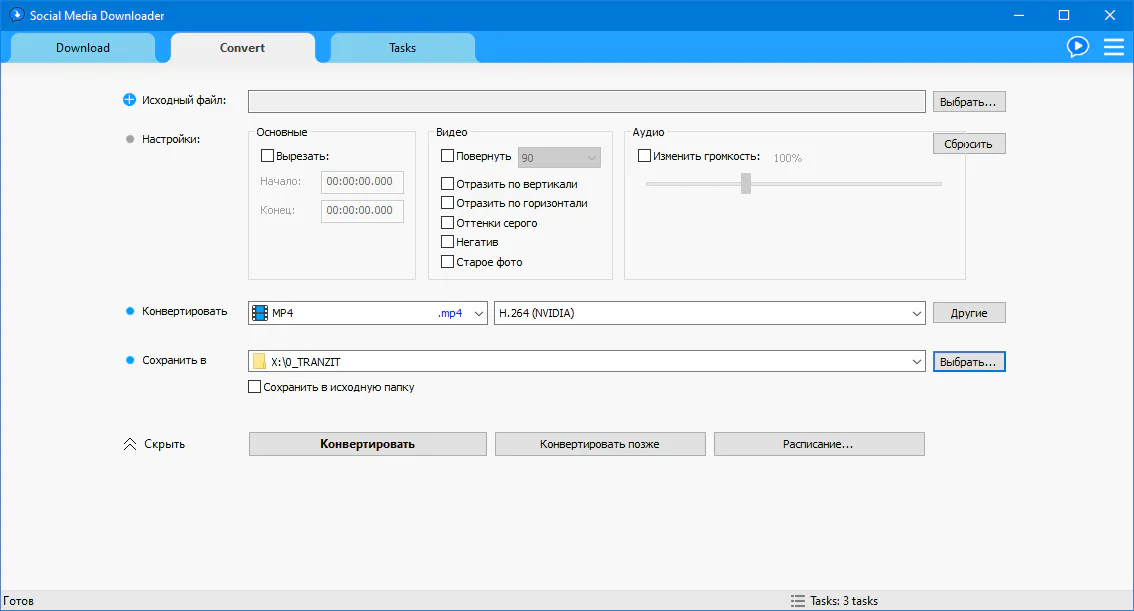This screenshot has width=1134, height=611.
Task: Enable the Вырезать checkbox
Action: pyautogui.click(x=267, y=156)
